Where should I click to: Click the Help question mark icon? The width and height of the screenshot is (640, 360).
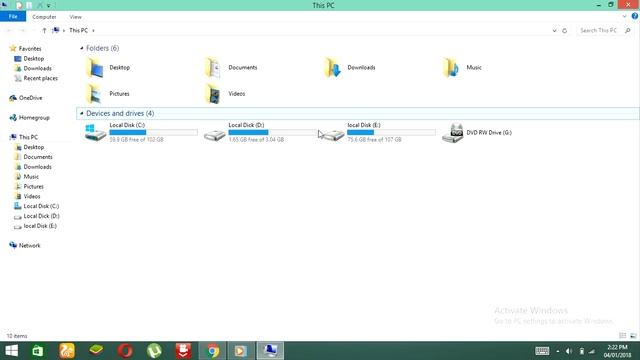(x=635, y=16)
